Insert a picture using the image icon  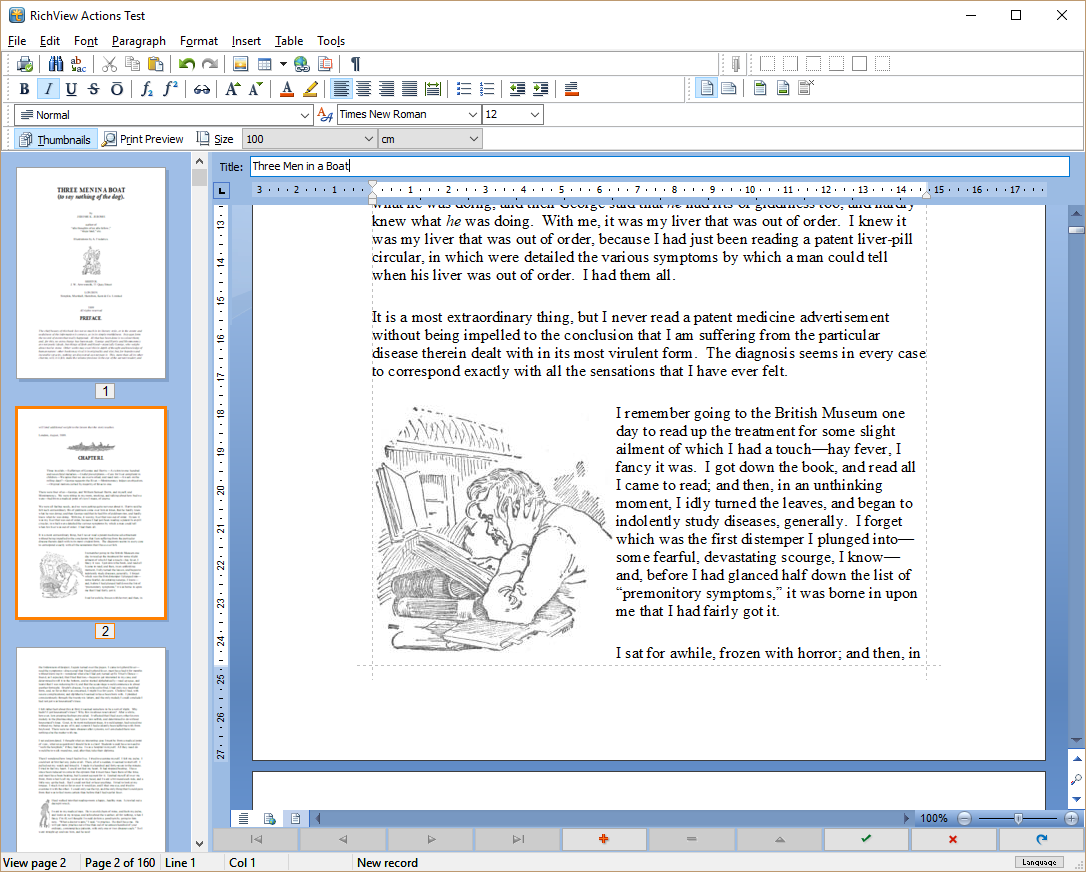tap(240, 64)
